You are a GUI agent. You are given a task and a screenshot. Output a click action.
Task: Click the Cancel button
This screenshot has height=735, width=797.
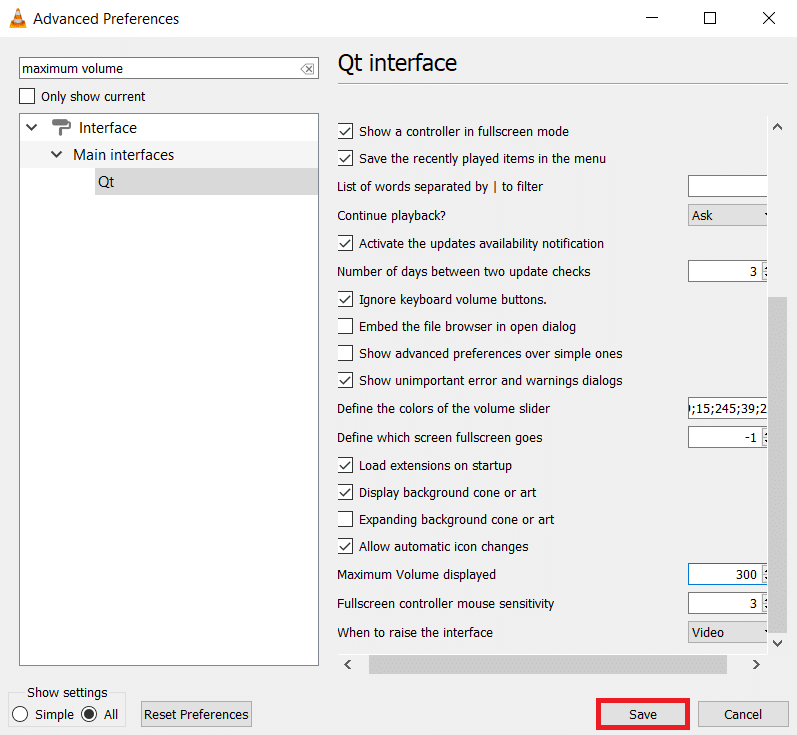pos(742,714)
